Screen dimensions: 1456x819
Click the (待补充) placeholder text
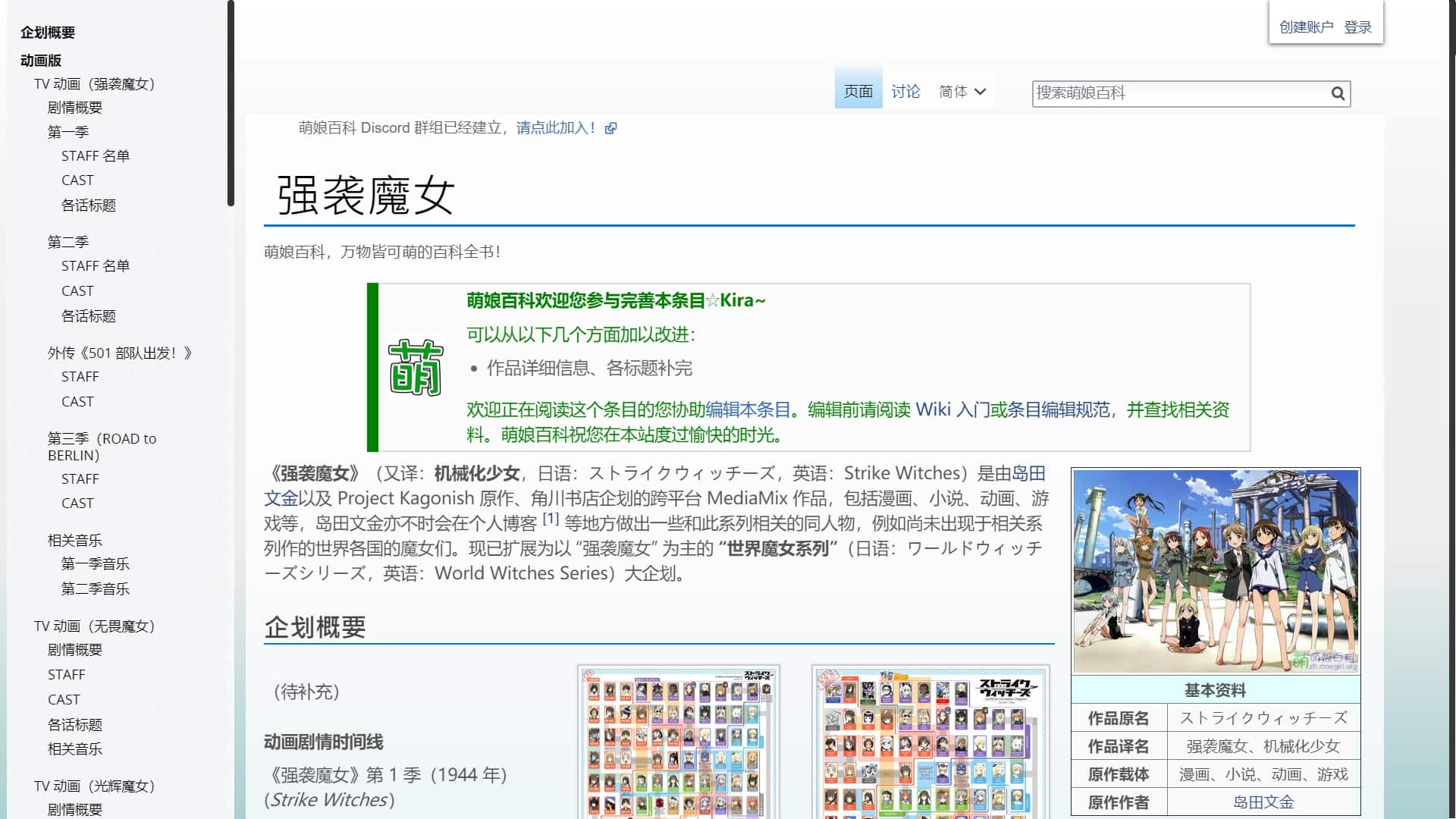pos(306,692)
